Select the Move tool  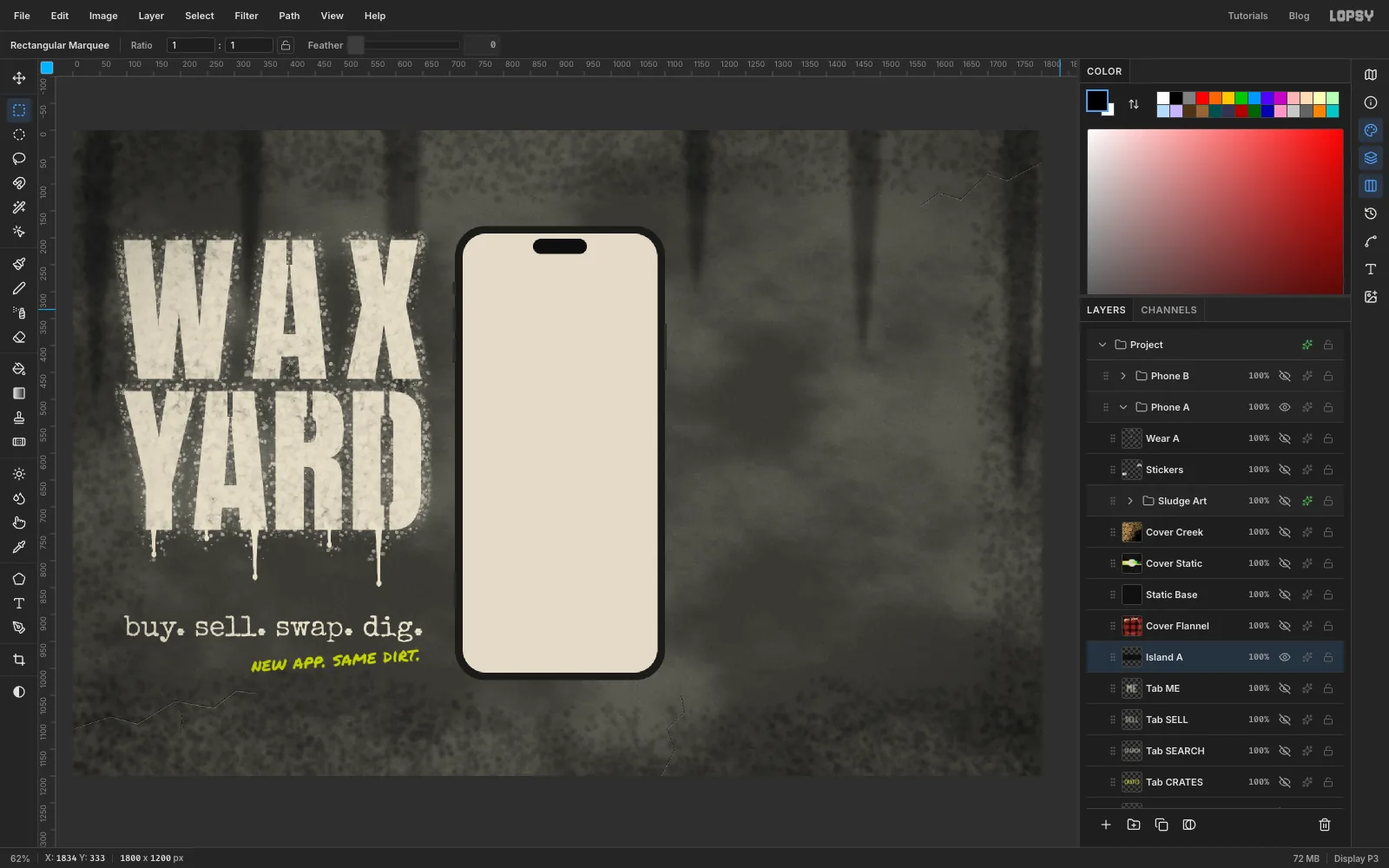pyautogui.click(x=19, y=78)
